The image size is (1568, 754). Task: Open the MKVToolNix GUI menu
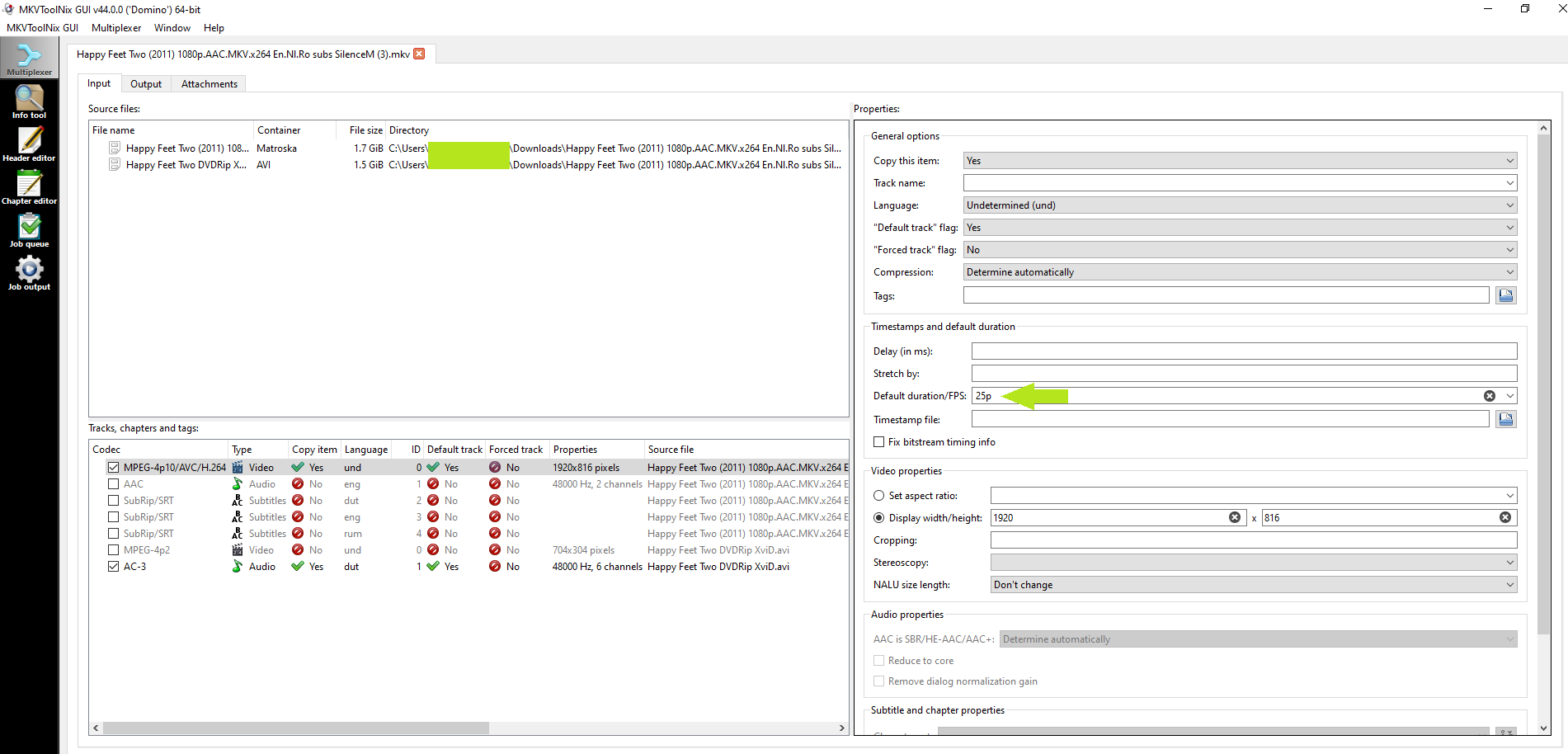coord(42,28)
